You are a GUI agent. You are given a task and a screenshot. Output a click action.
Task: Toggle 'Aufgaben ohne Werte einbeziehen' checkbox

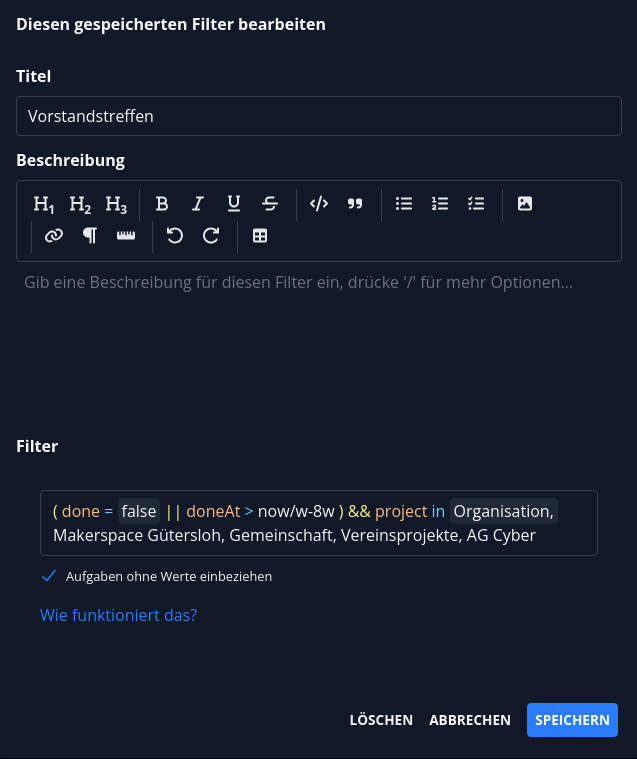(48, 576)
